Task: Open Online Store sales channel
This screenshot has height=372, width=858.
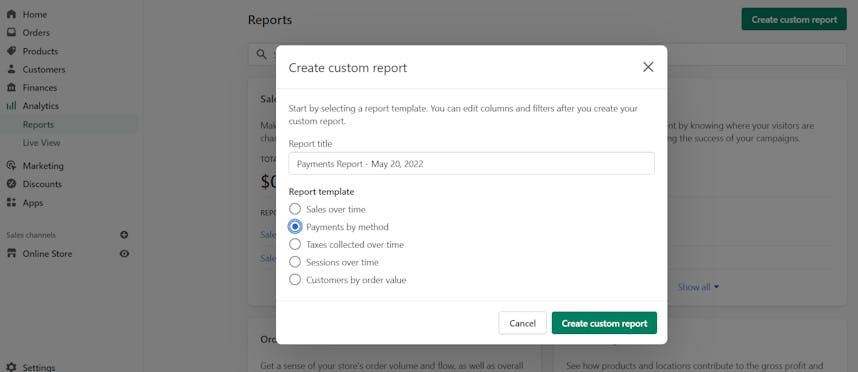Action: [x=47, y=253]
